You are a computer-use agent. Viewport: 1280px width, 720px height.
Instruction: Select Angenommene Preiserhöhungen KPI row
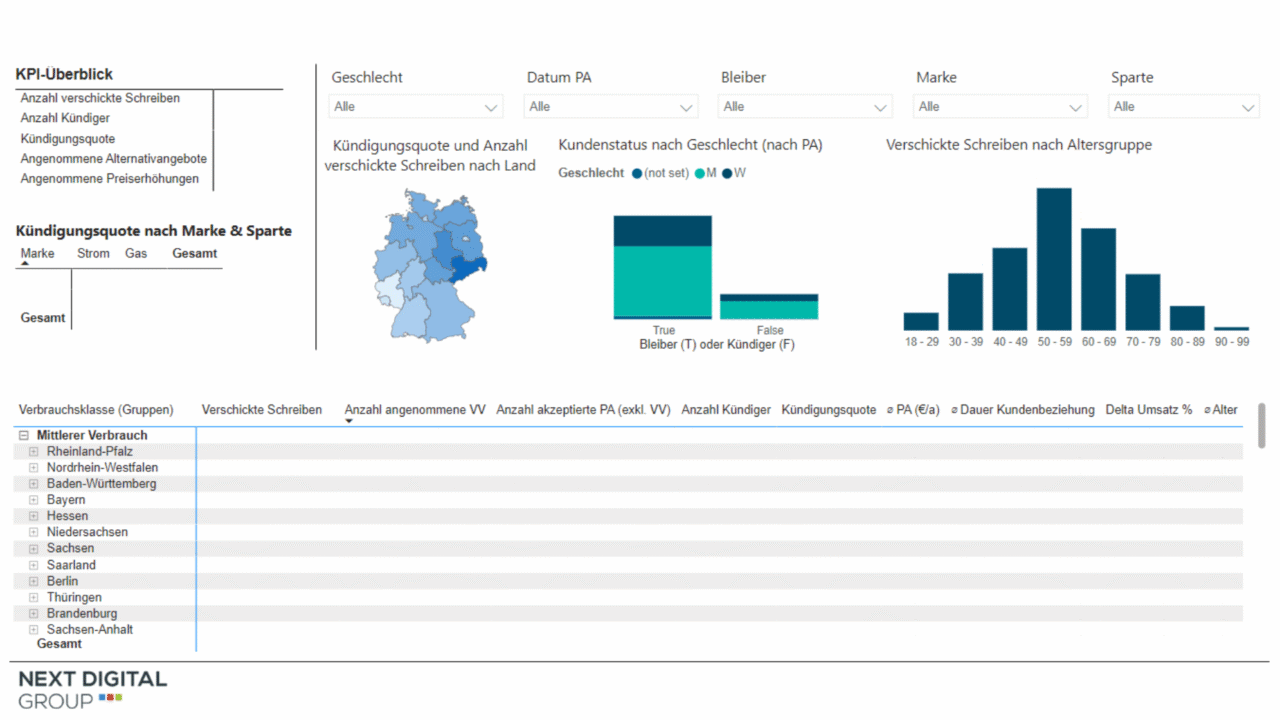click(110, 179)
